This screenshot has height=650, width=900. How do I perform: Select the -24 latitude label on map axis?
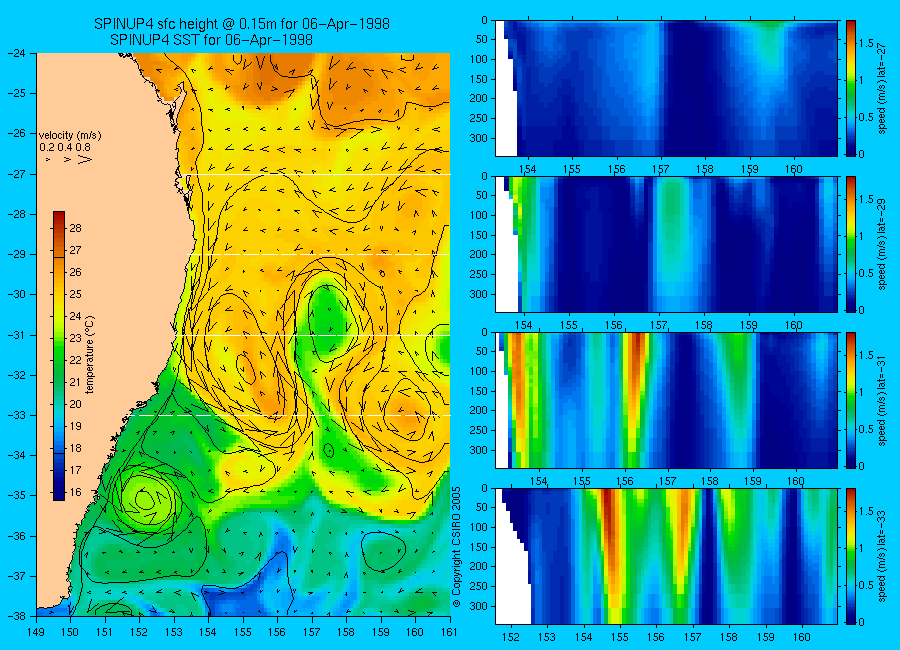[x=17, y=53]
